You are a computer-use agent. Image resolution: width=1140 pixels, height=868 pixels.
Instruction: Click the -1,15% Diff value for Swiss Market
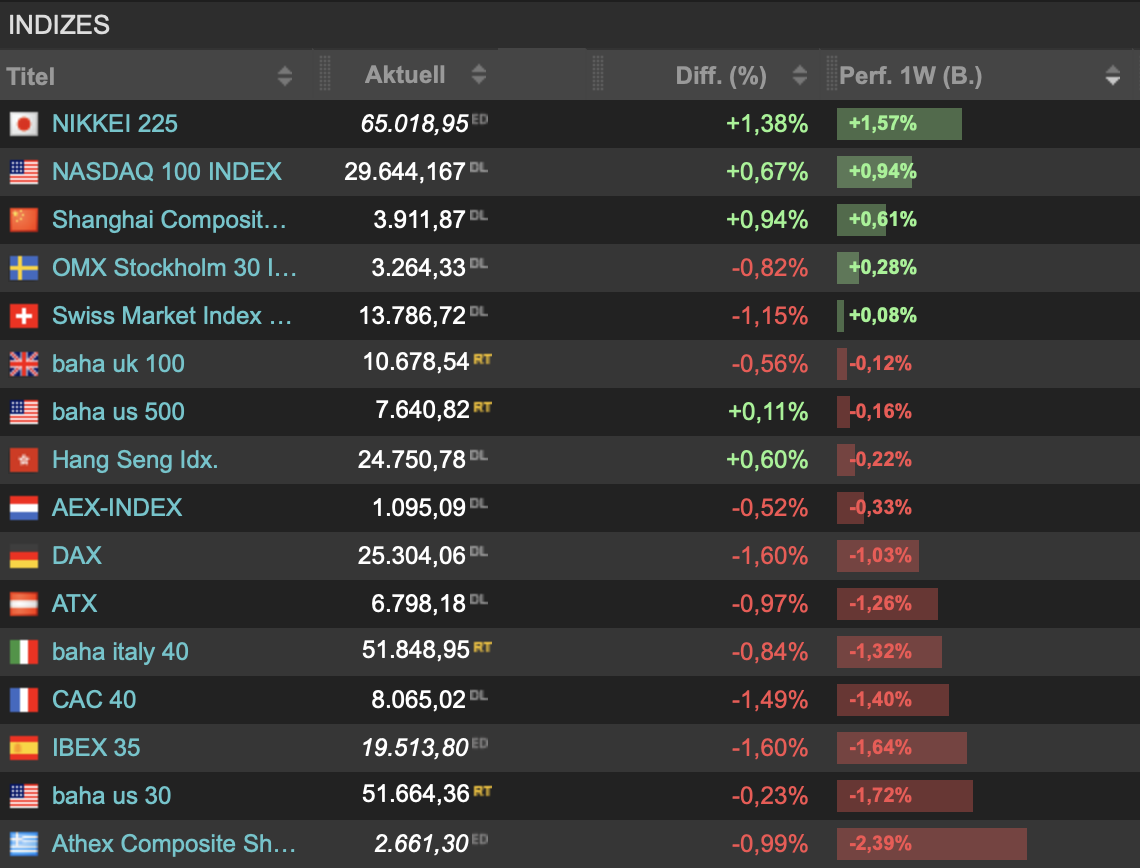tap(770, 316)
